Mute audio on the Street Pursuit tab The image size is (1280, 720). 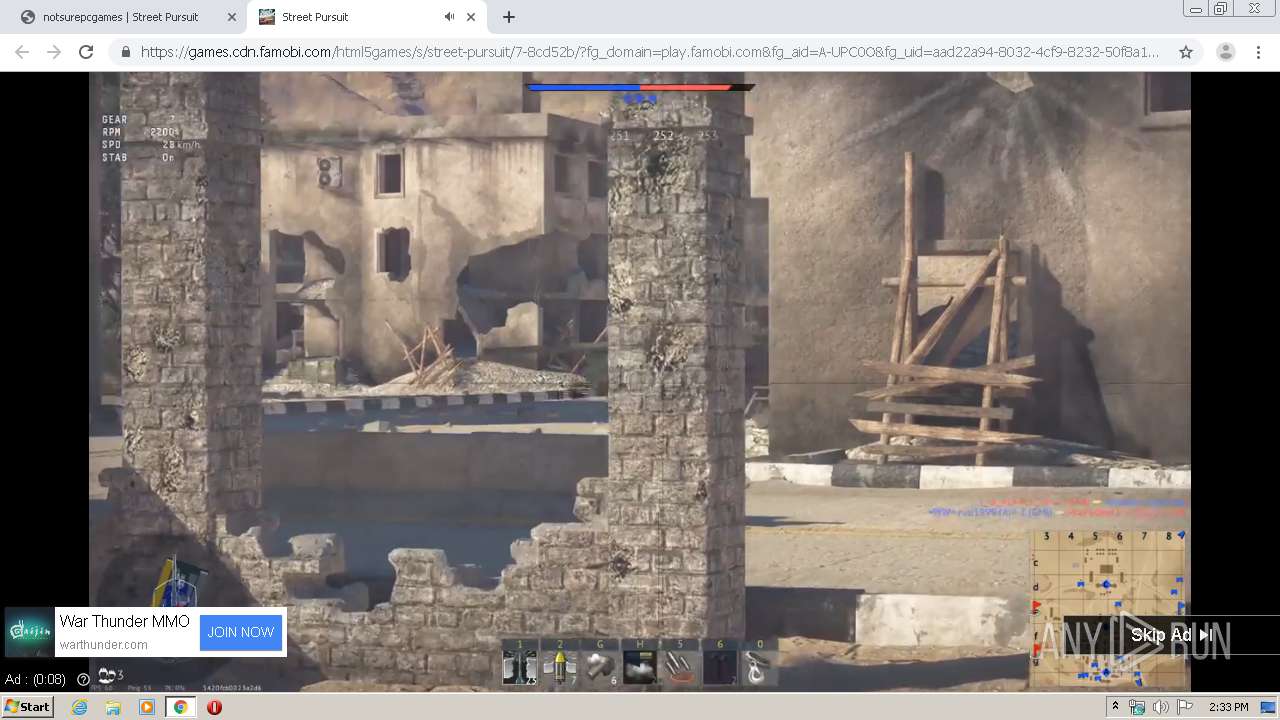449,17
